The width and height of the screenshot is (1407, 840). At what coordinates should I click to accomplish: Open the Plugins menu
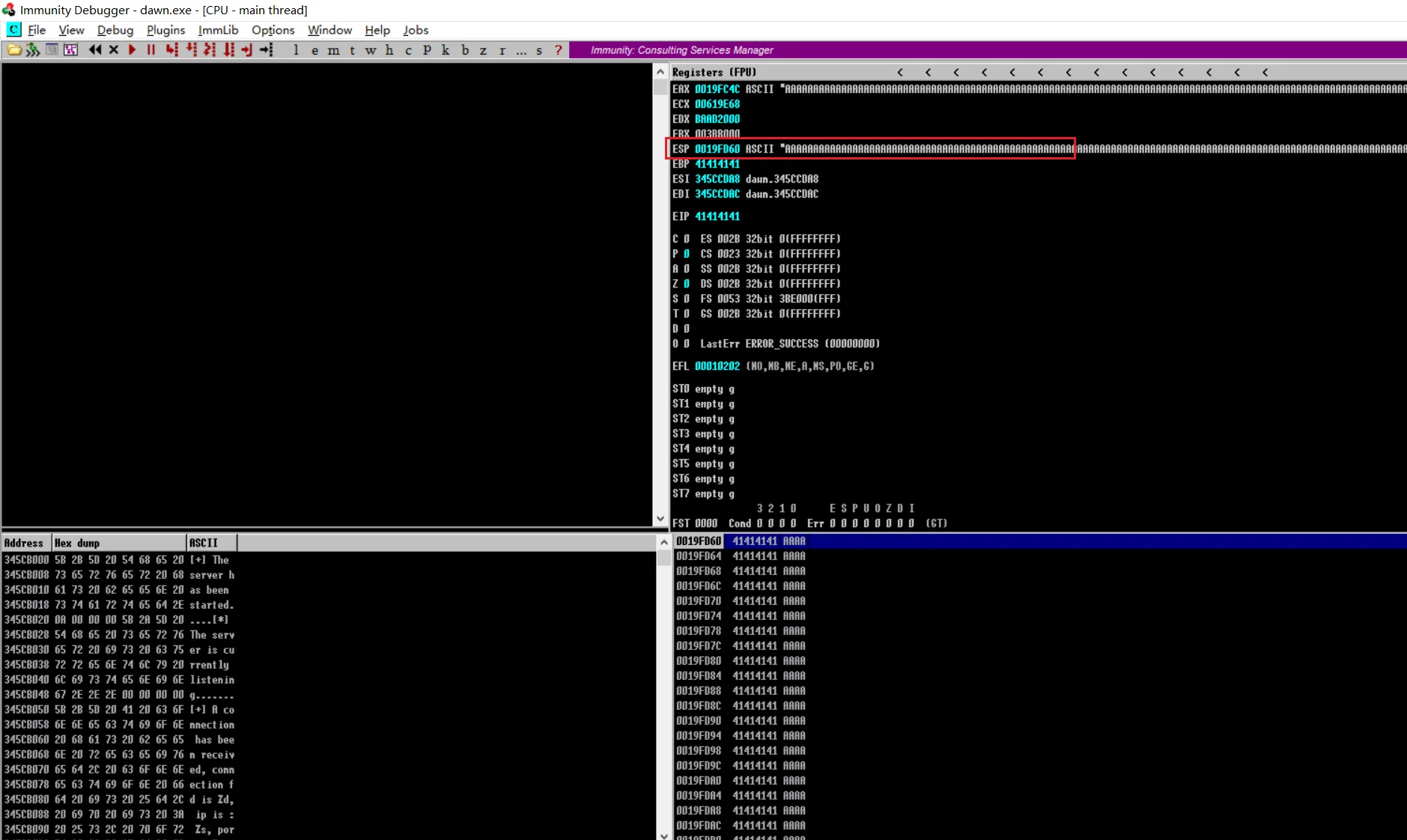[165, 30]
